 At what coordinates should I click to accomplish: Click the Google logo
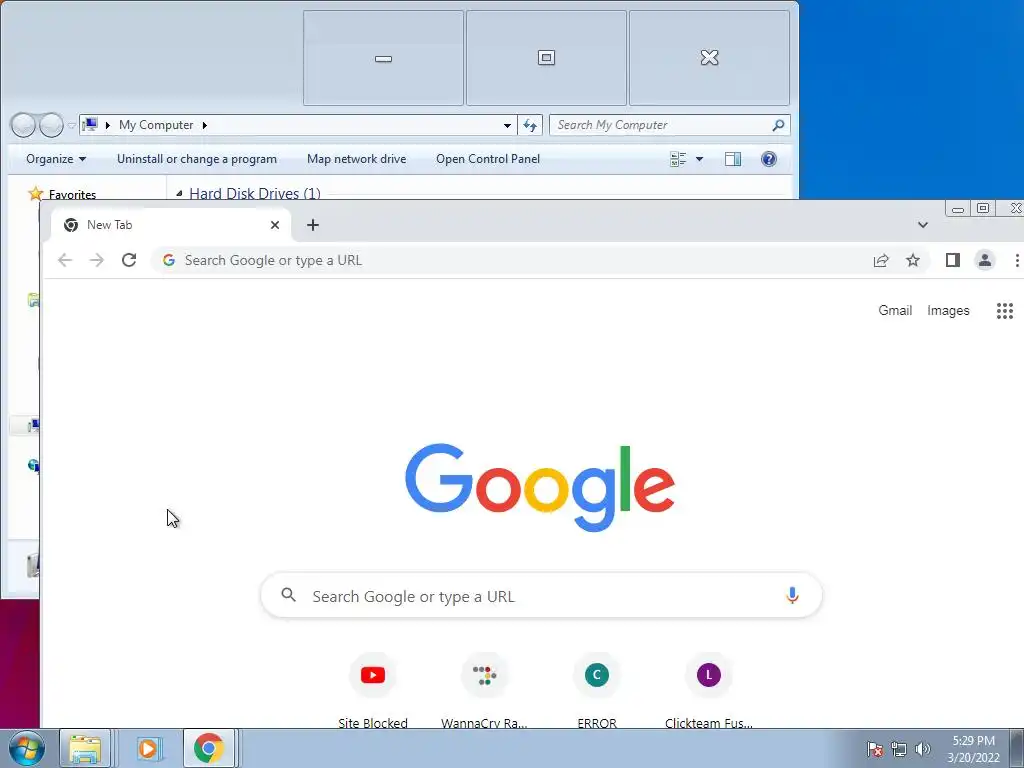pos(540,487)
